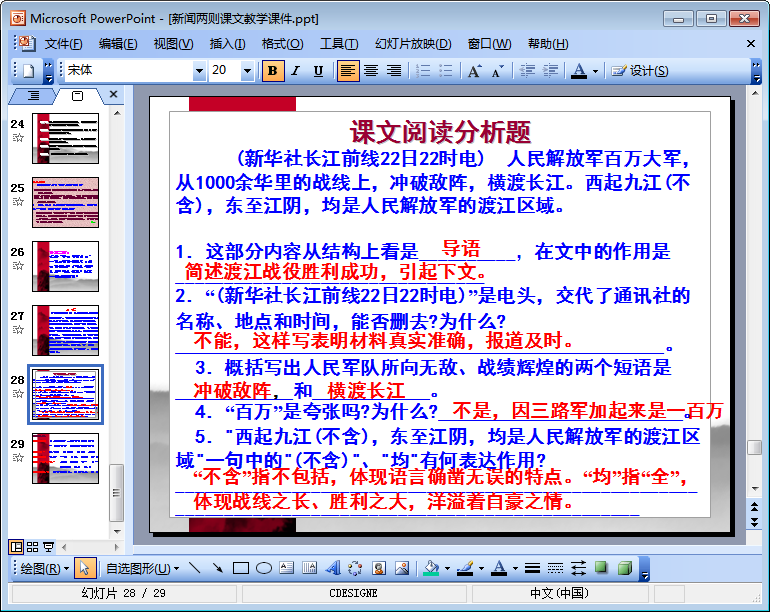770x612 pixels.
Task: Switch to the Outline tab
Action: (33, 96)
